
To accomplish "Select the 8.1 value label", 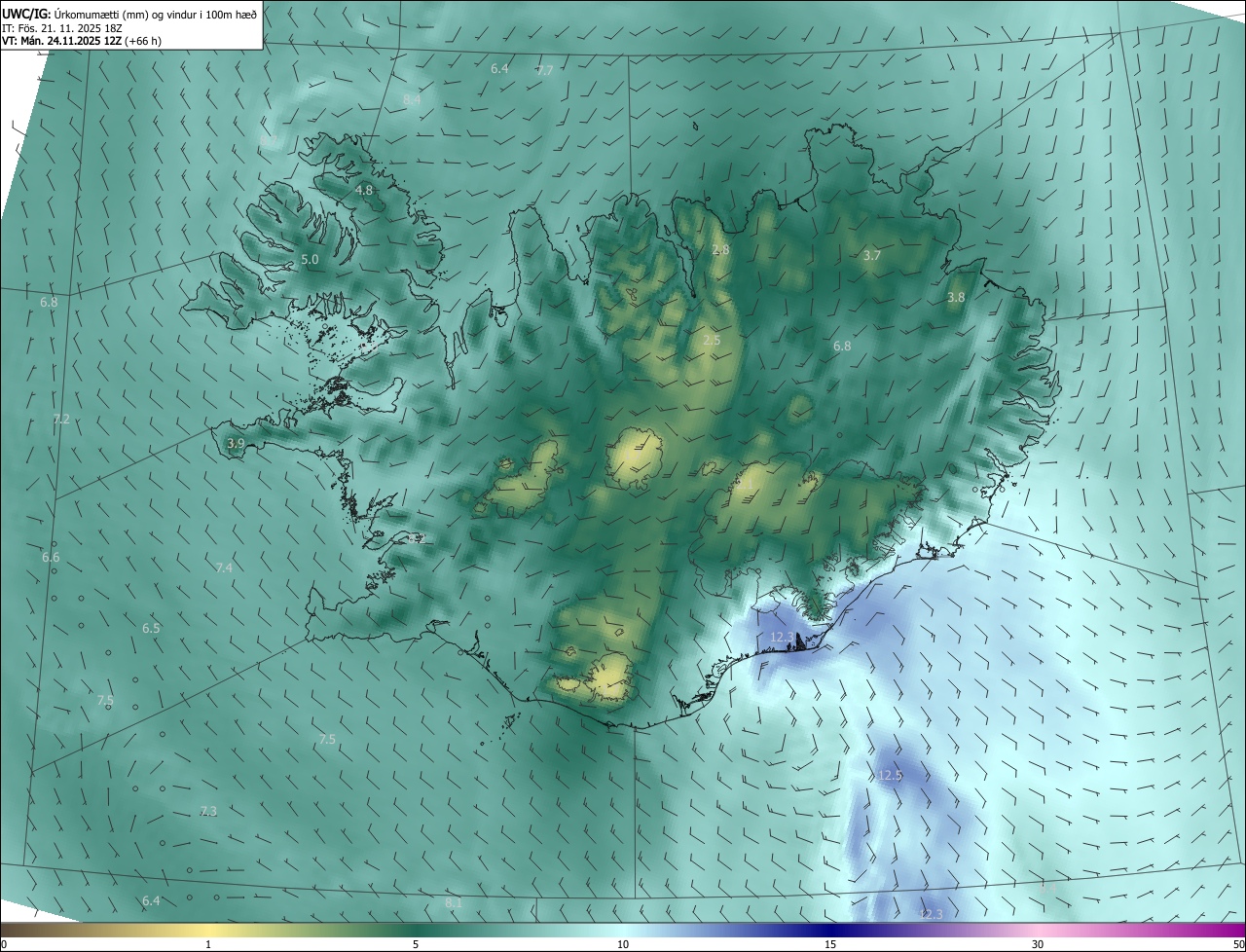I will (454, 902).
